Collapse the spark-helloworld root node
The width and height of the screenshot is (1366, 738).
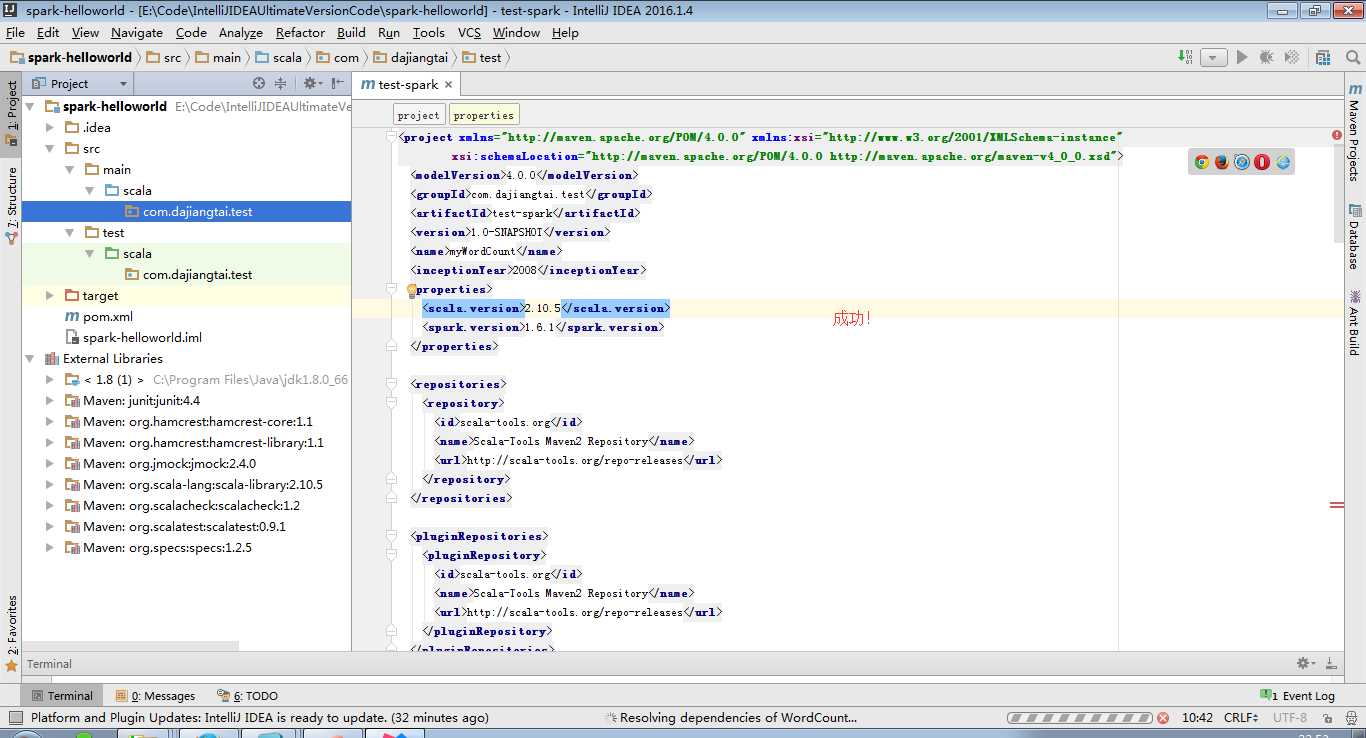(x=30, y=106)
